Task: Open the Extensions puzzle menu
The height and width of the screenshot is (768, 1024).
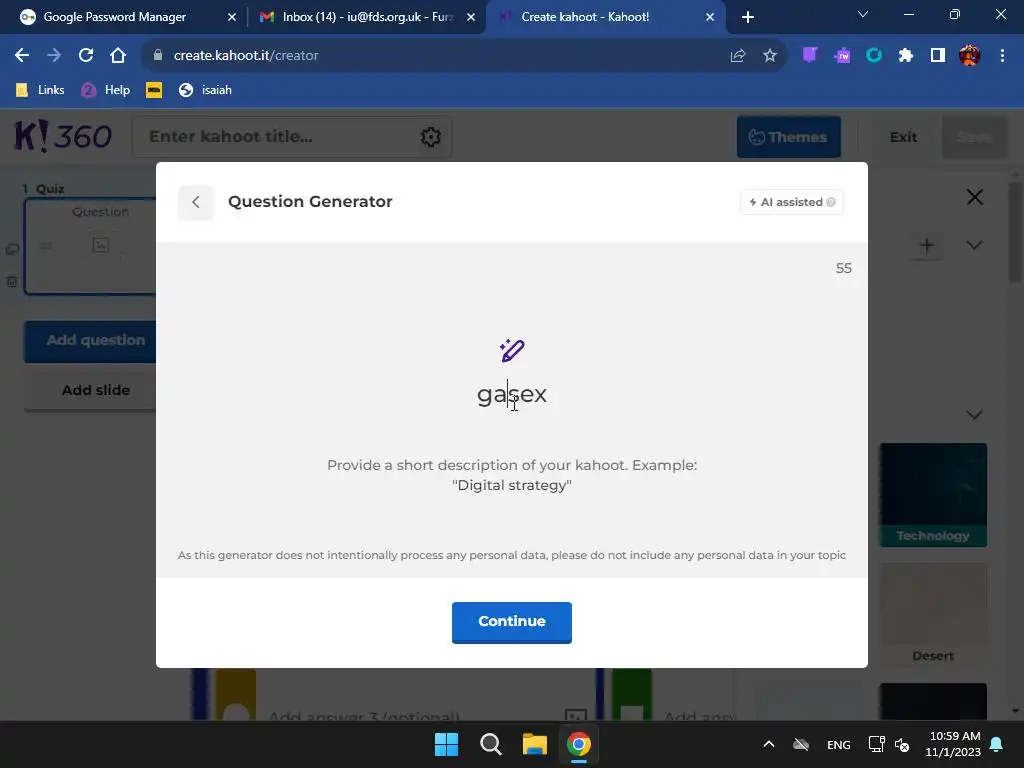Action: [x=906, y=56]
